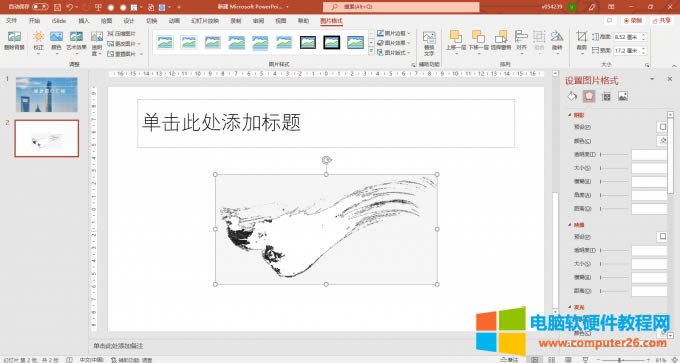680x363 pixels.
Task: Expand the picture styles gallery More arrow
Action: [371, 51]
